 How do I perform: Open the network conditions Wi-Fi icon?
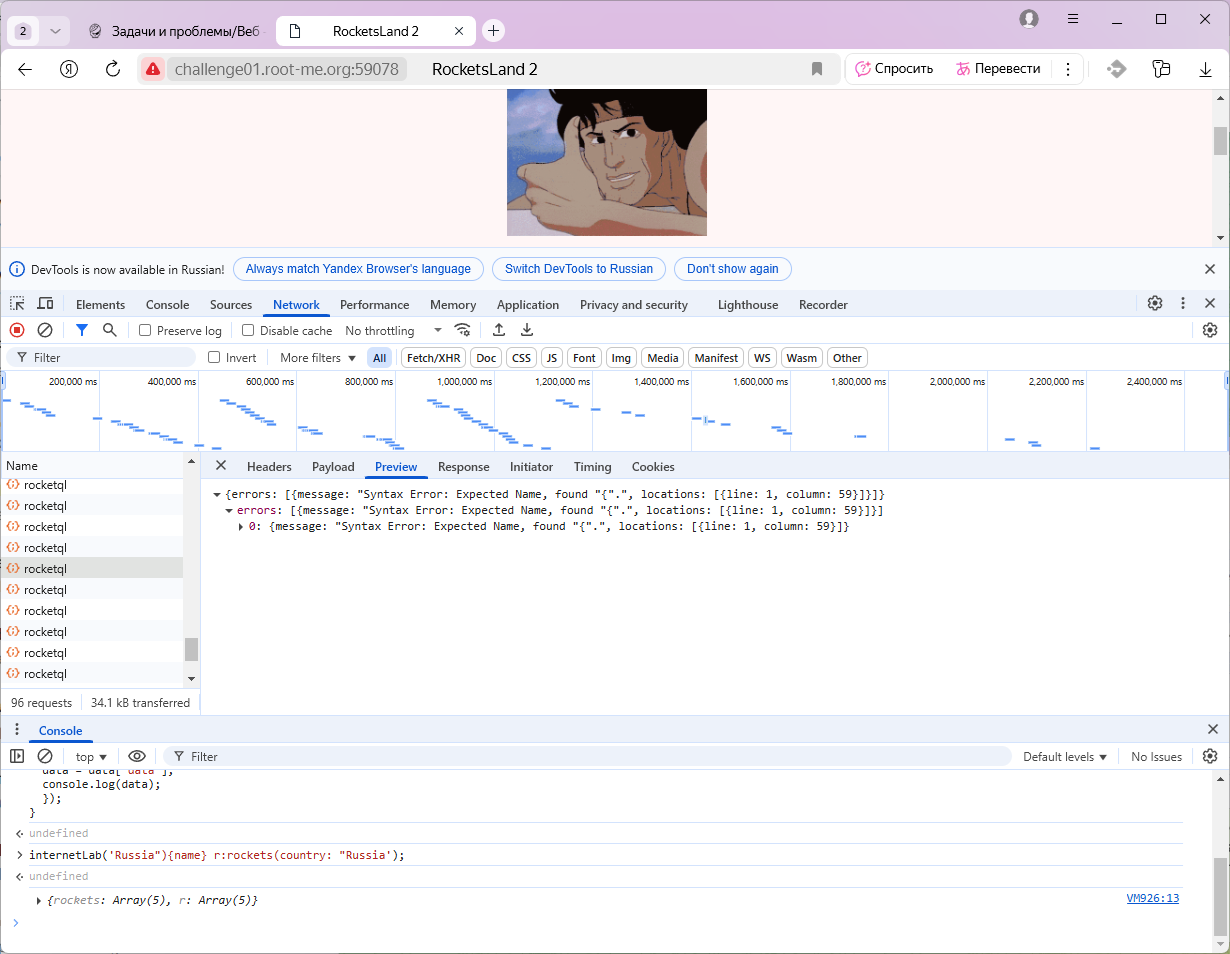click(462, 330)
